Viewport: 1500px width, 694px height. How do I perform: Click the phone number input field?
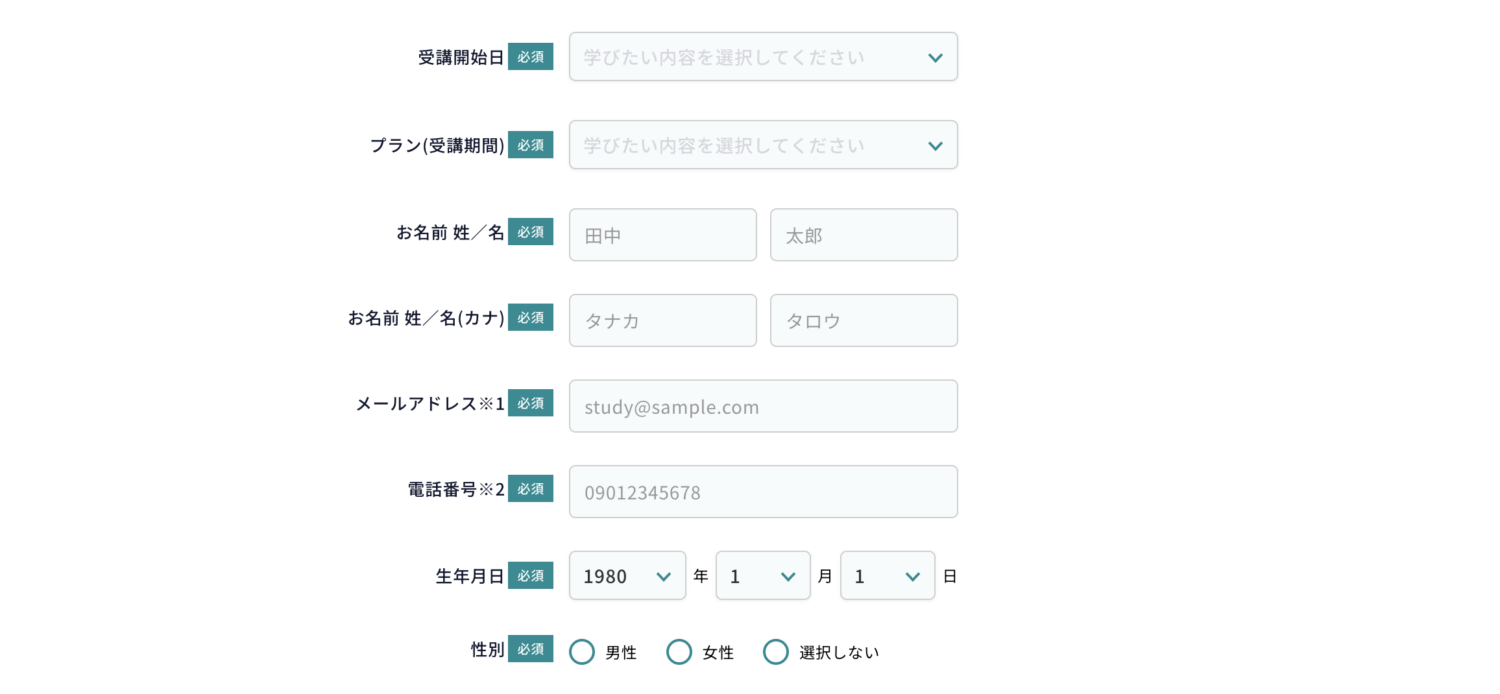(763, 491)
